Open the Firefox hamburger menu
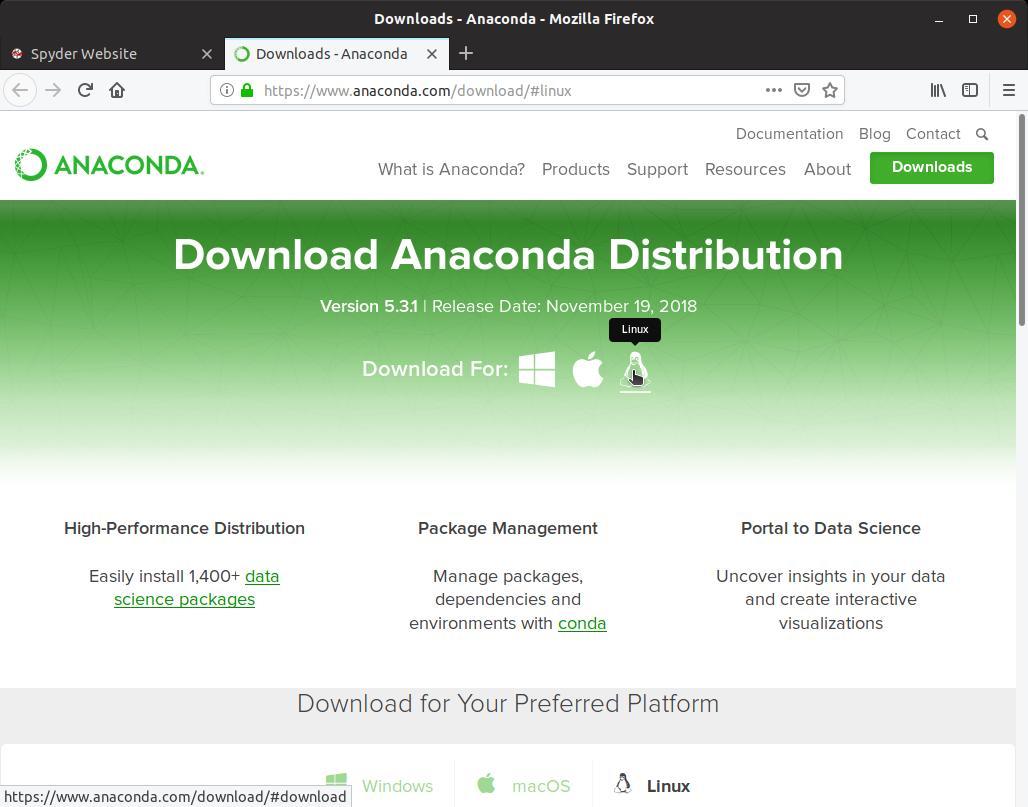 1008,90
